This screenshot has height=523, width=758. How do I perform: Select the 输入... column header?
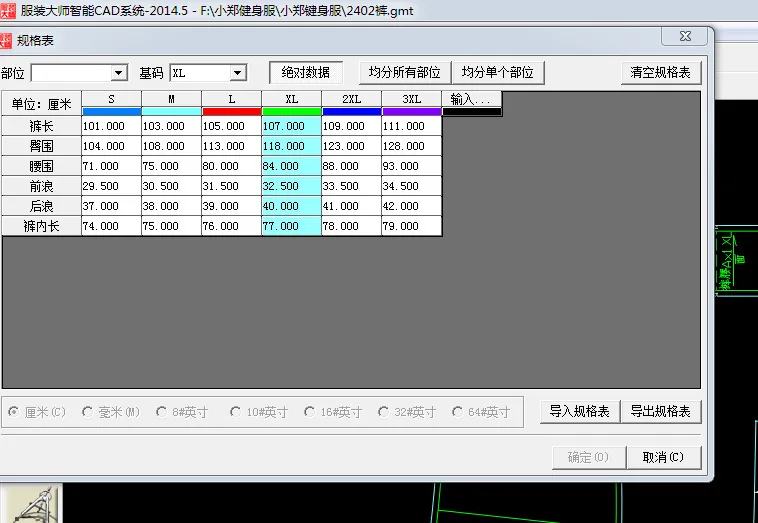(472, 99)
